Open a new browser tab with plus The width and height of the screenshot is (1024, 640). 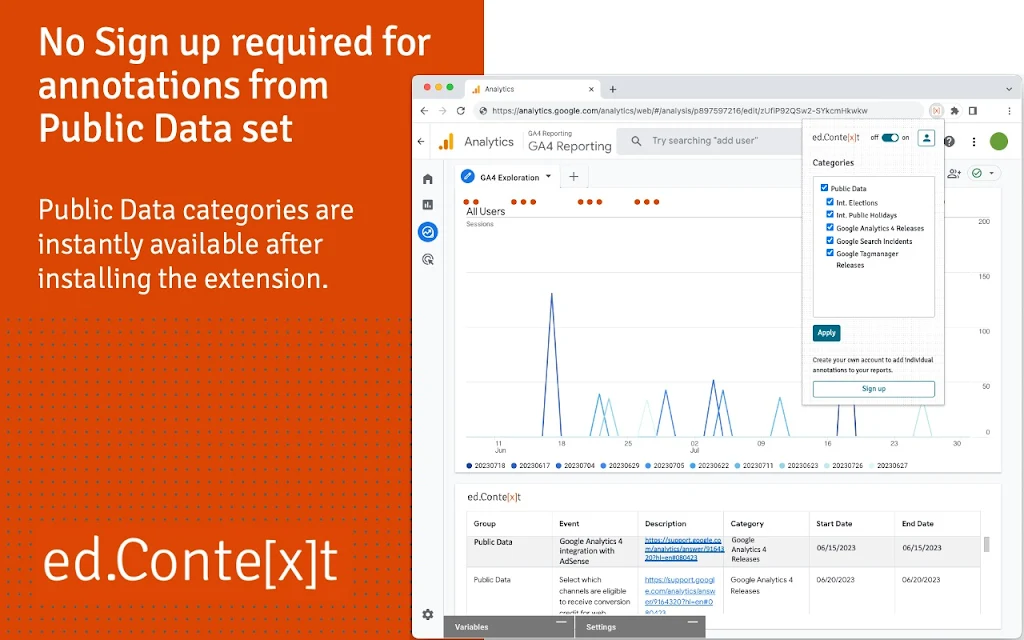(613, 89)
